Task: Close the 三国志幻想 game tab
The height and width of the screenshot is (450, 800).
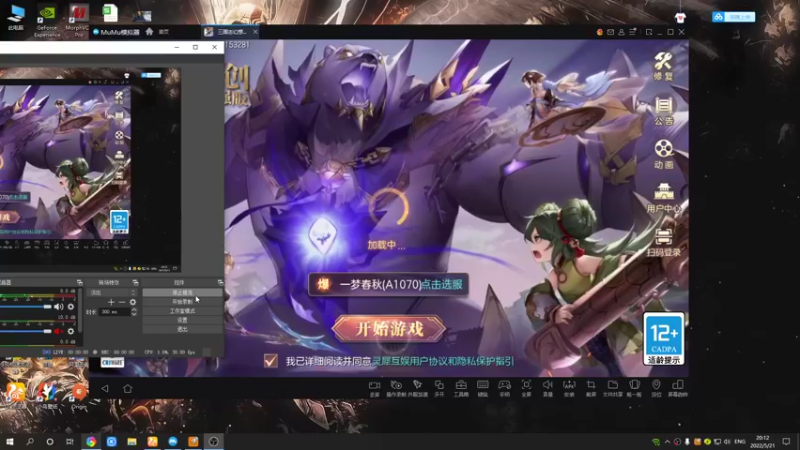Action: (255, 32)
